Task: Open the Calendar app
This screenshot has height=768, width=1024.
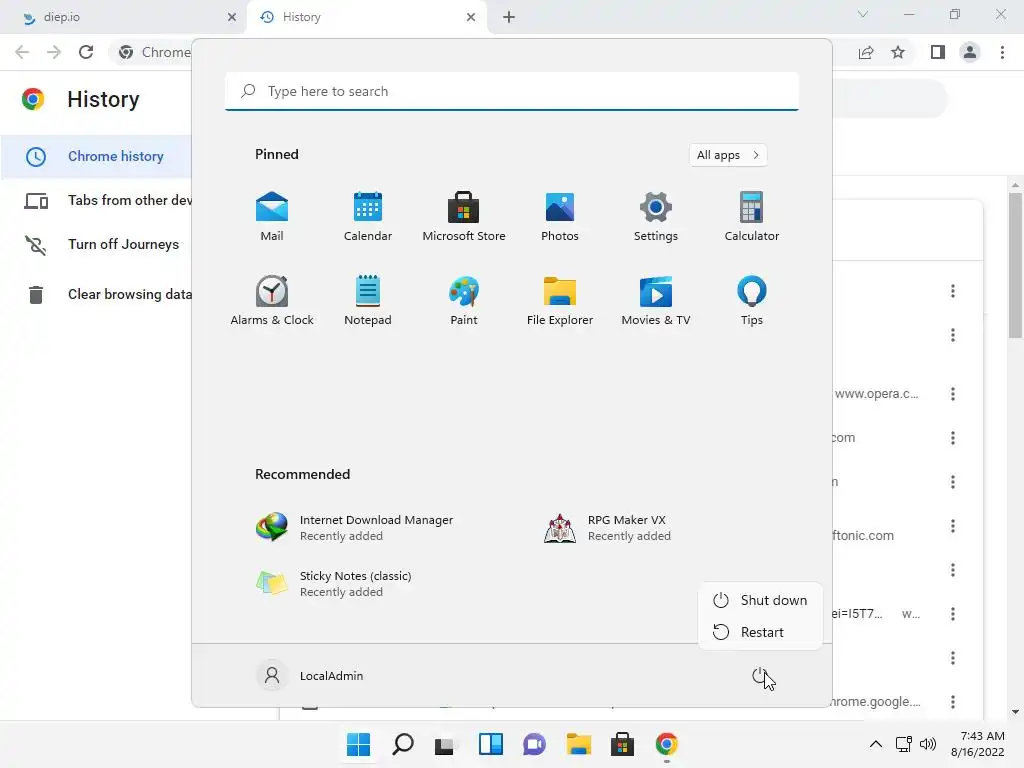Action: click(368, 217)
